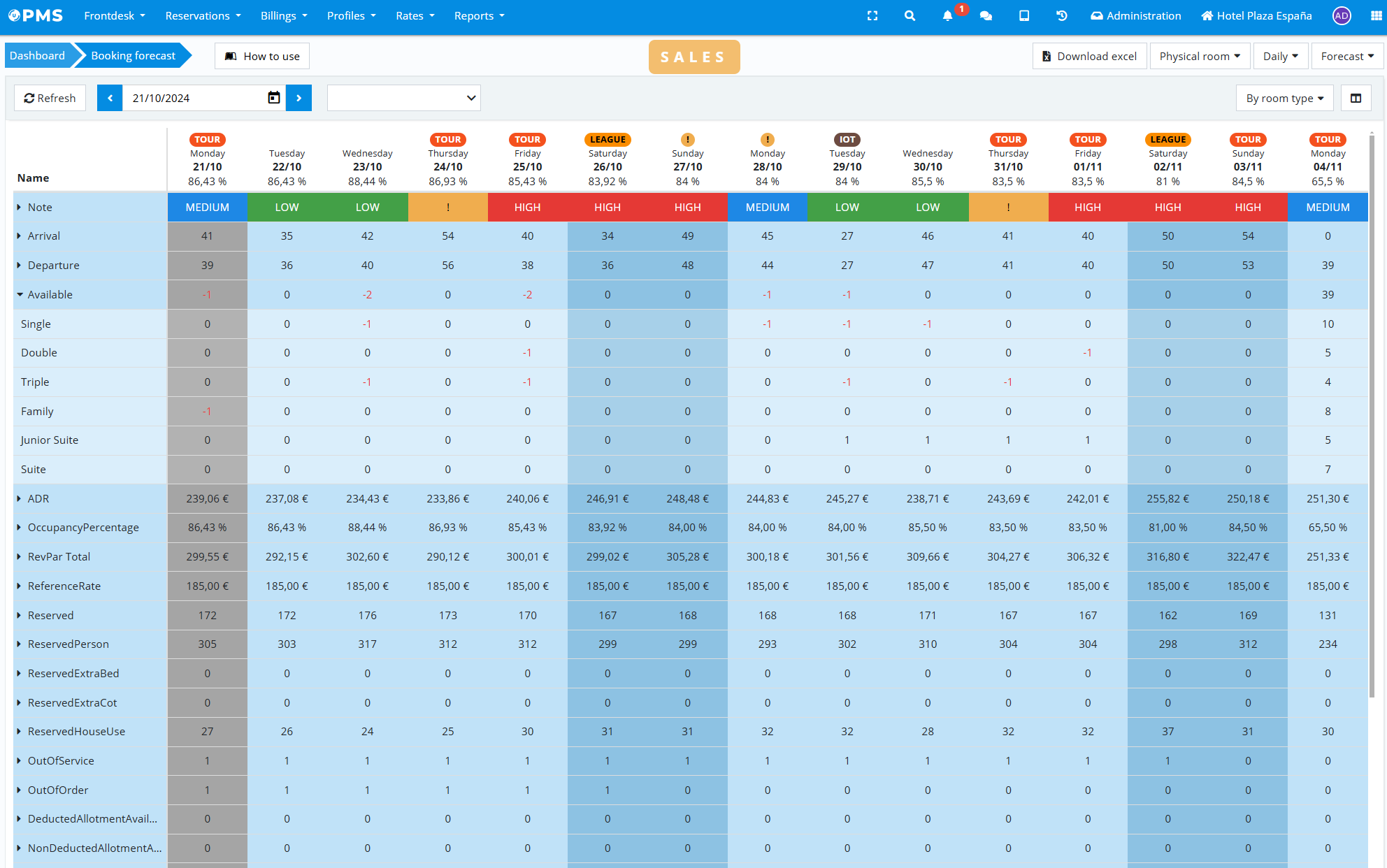Click the fullscreen expand icon
The height and width of the screenshot is (868, 1387).
(x=872, y=15)
